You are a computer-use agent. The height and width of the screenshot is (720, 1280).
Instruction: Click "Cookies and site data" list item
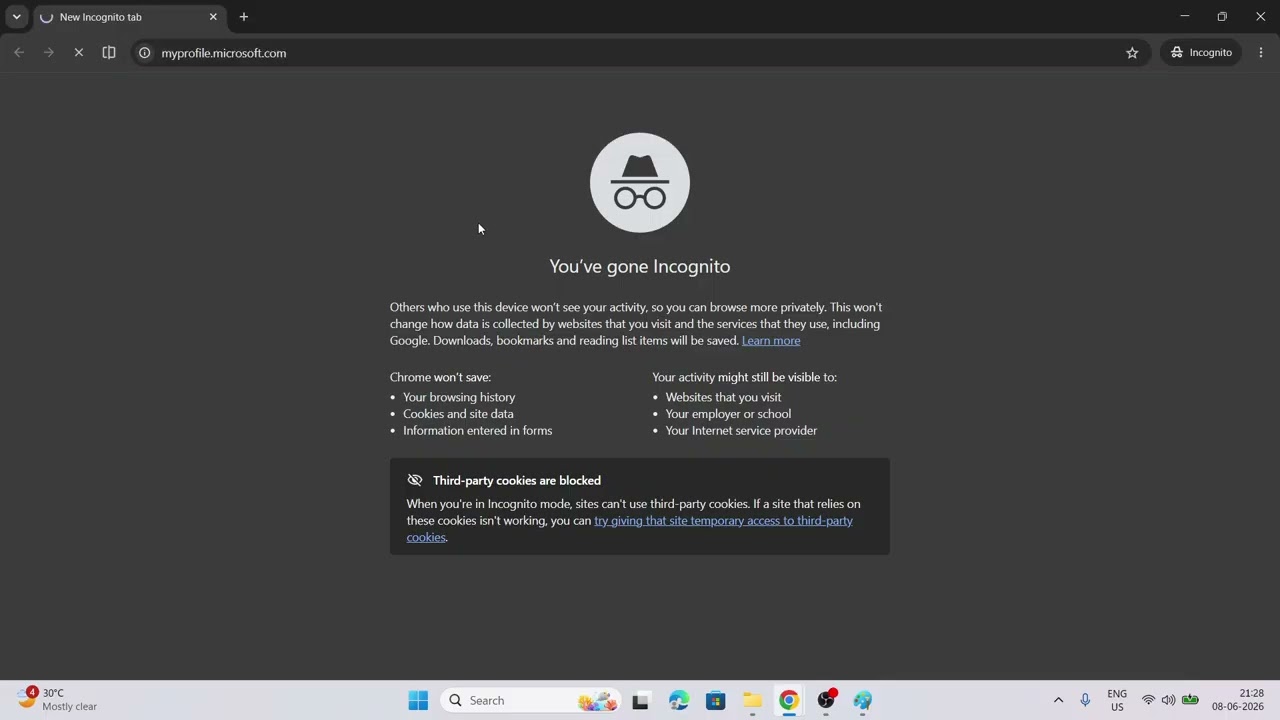pos(458,414)
